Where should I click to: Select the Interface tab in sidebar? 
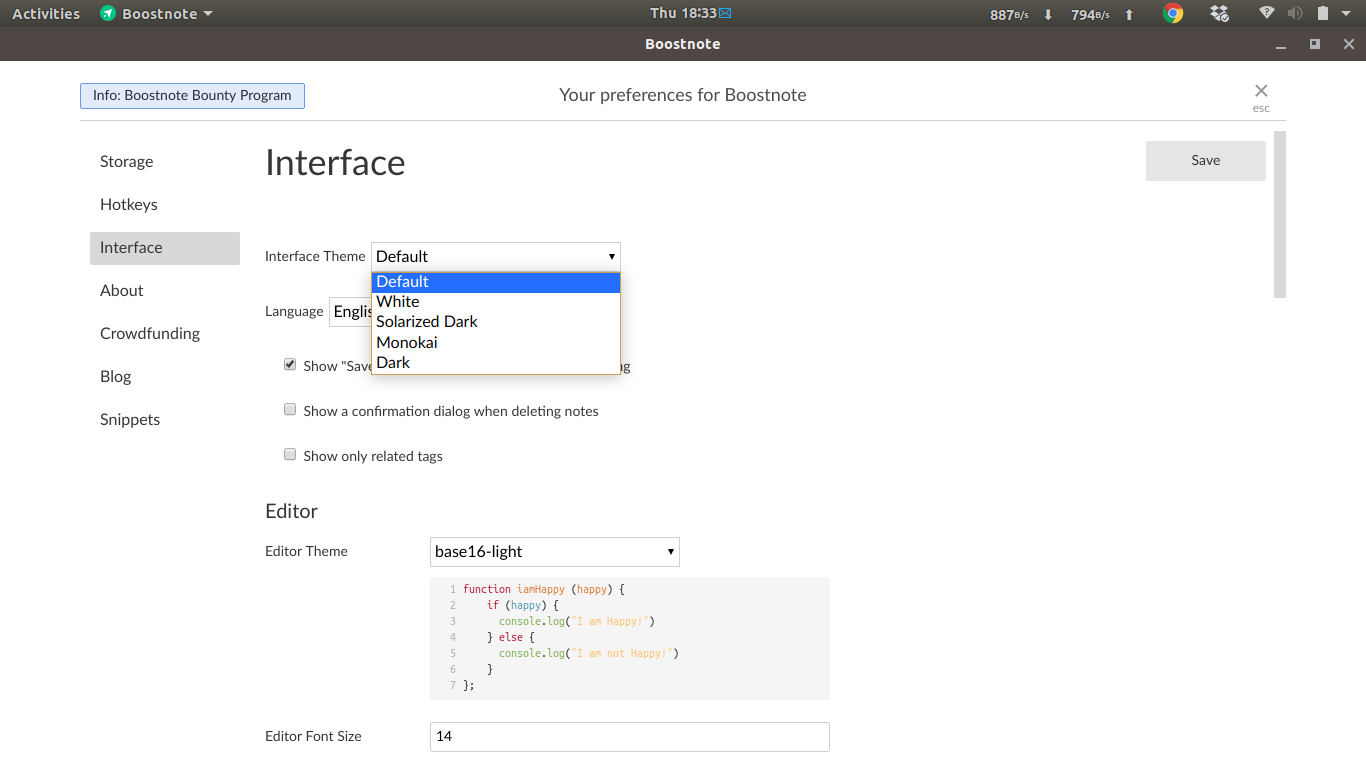[165, 248]
